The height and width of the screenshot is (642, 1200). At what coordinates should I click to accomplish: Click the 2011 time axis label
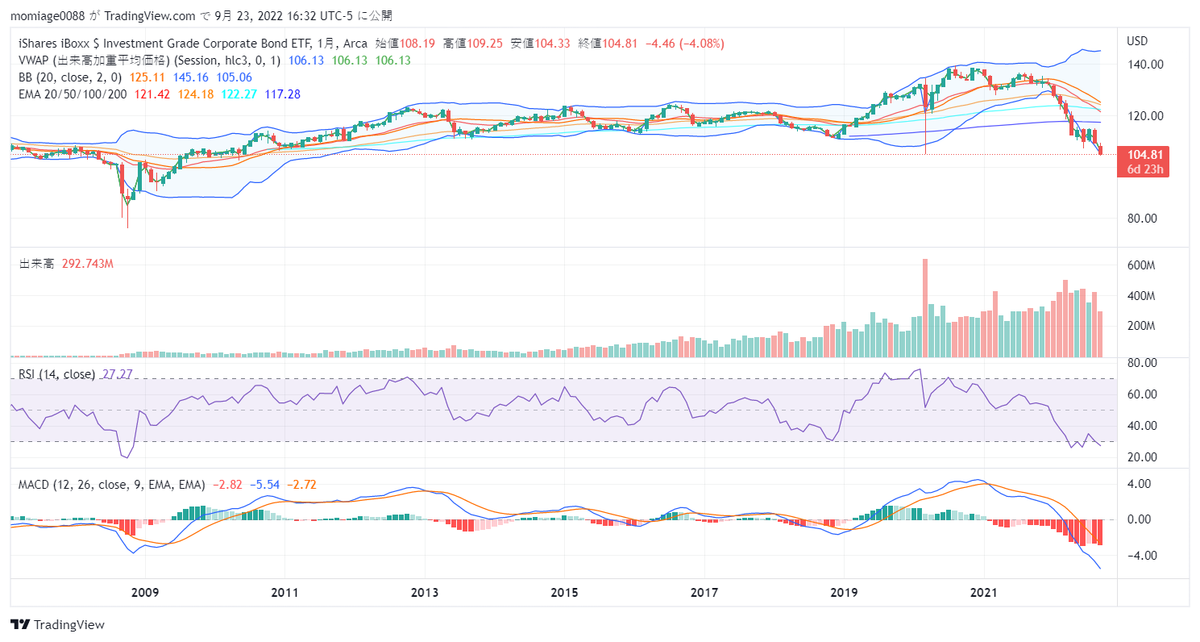click(x=285, y=592)
